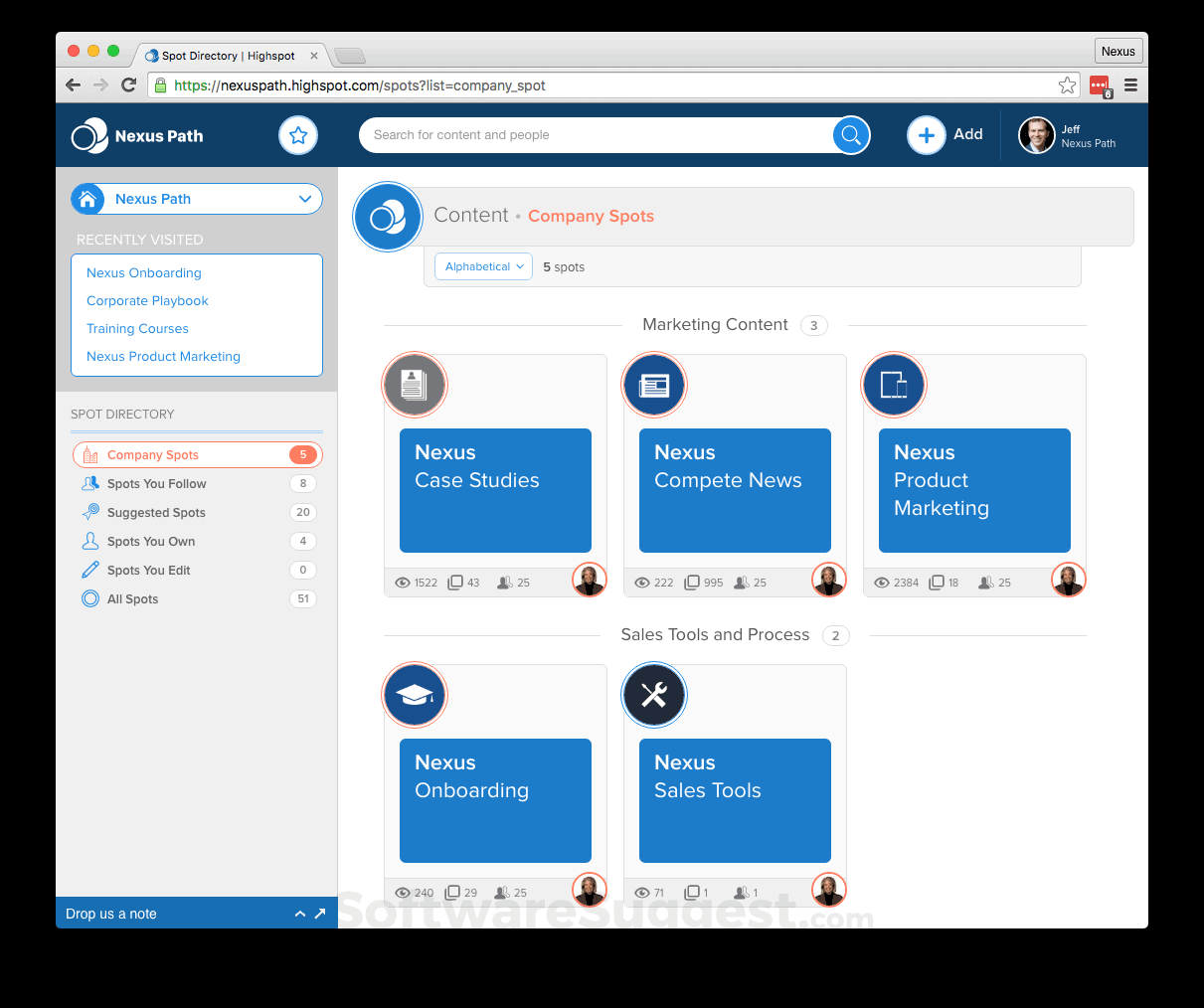Click the favorites star icon in header
1204x1008 pixels.
tap(297, 135)
